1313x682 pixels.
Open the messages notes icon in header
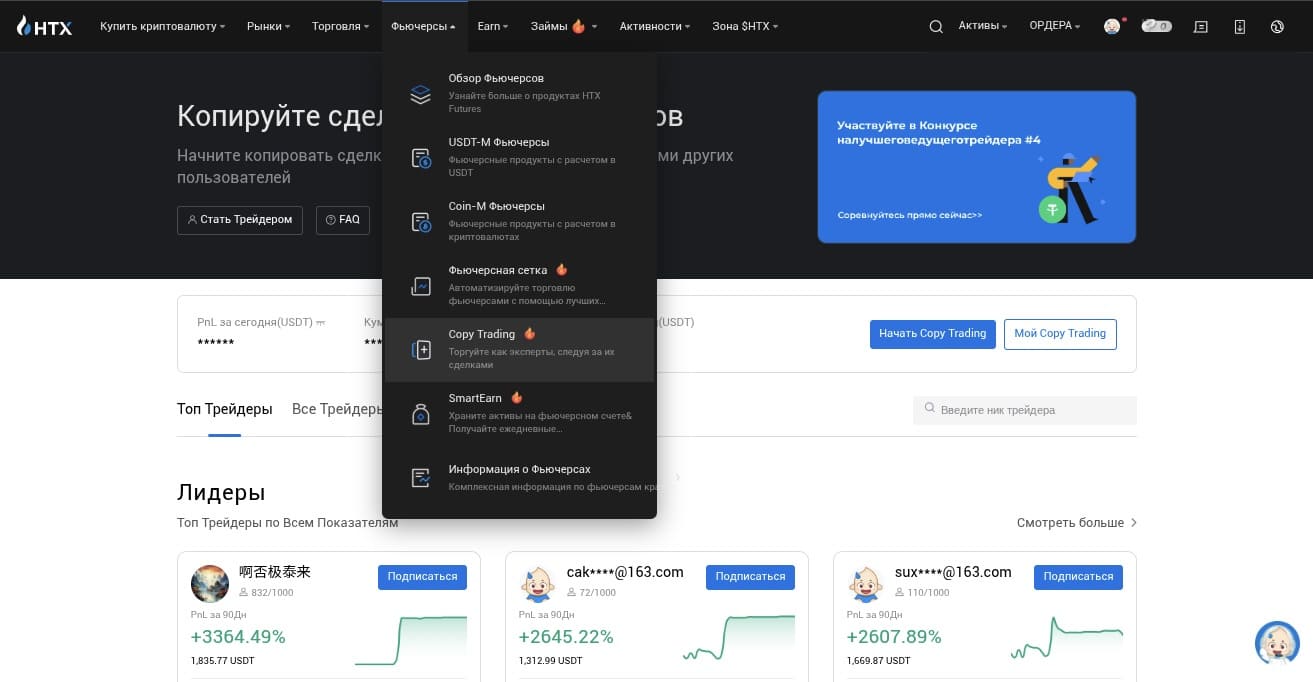(1201, 27)
